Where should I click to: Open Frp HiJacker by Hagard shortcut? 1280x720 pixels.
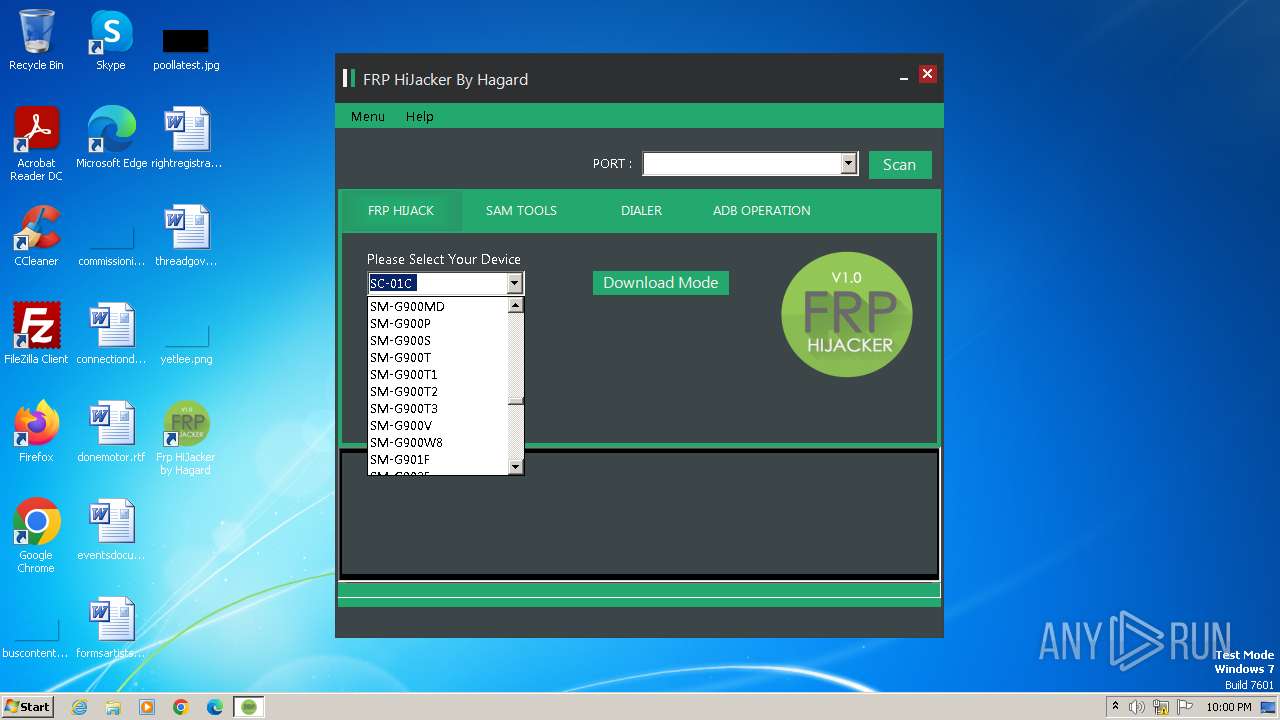coord(186,438)
